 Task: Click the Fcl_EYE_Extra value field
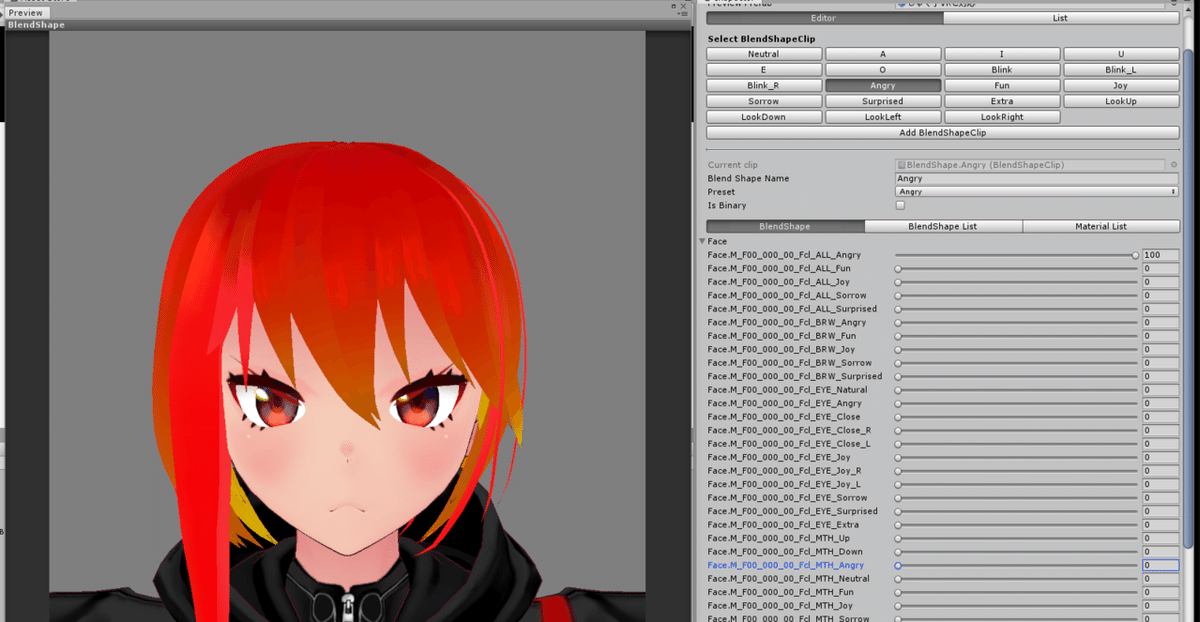point(1160,525)
